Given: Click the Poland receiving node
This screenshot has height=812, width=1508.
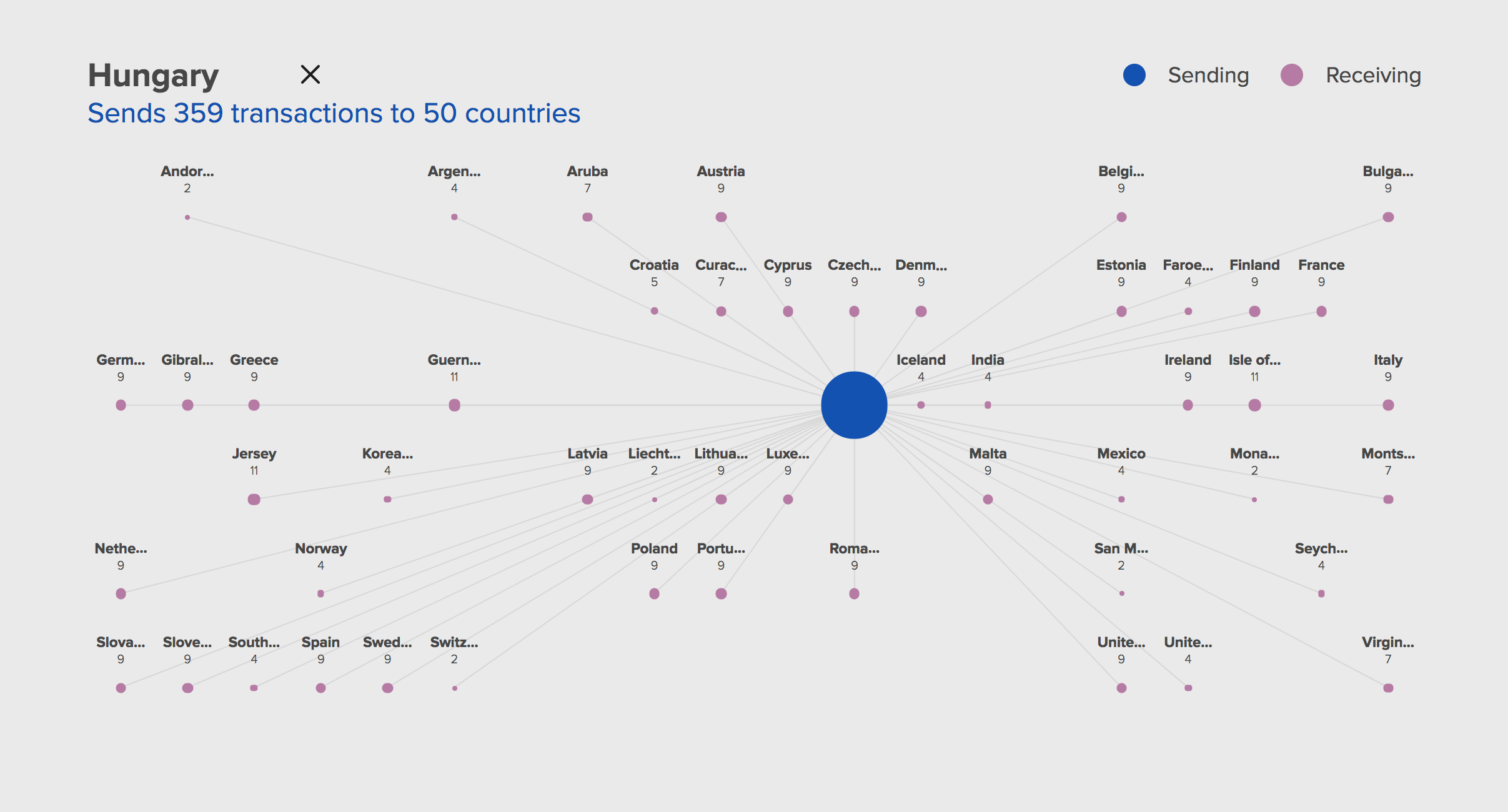Looking at the screenshot, I should click(x=654, y=593).
